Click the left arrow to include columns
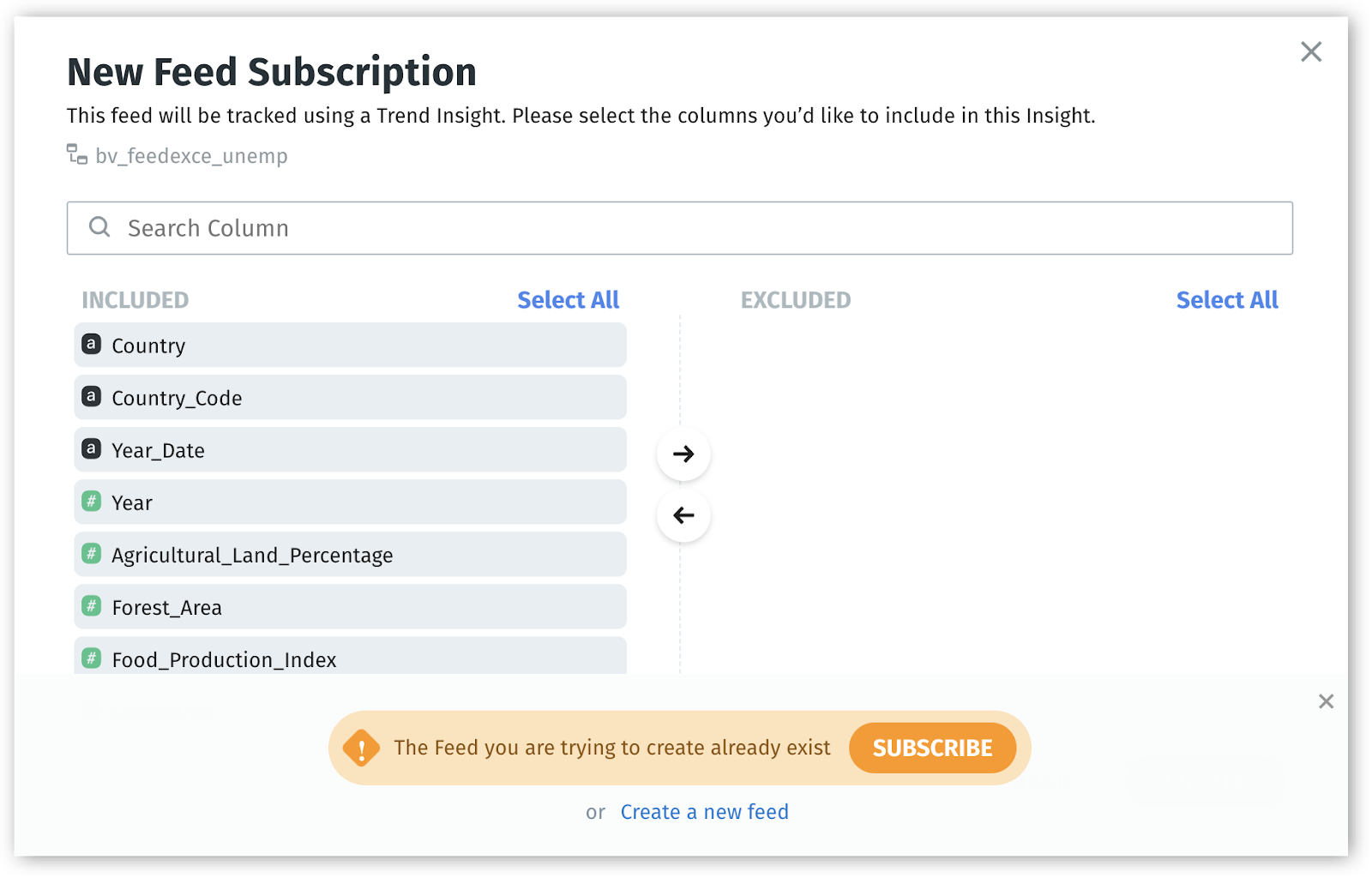 tap(683, 514)
